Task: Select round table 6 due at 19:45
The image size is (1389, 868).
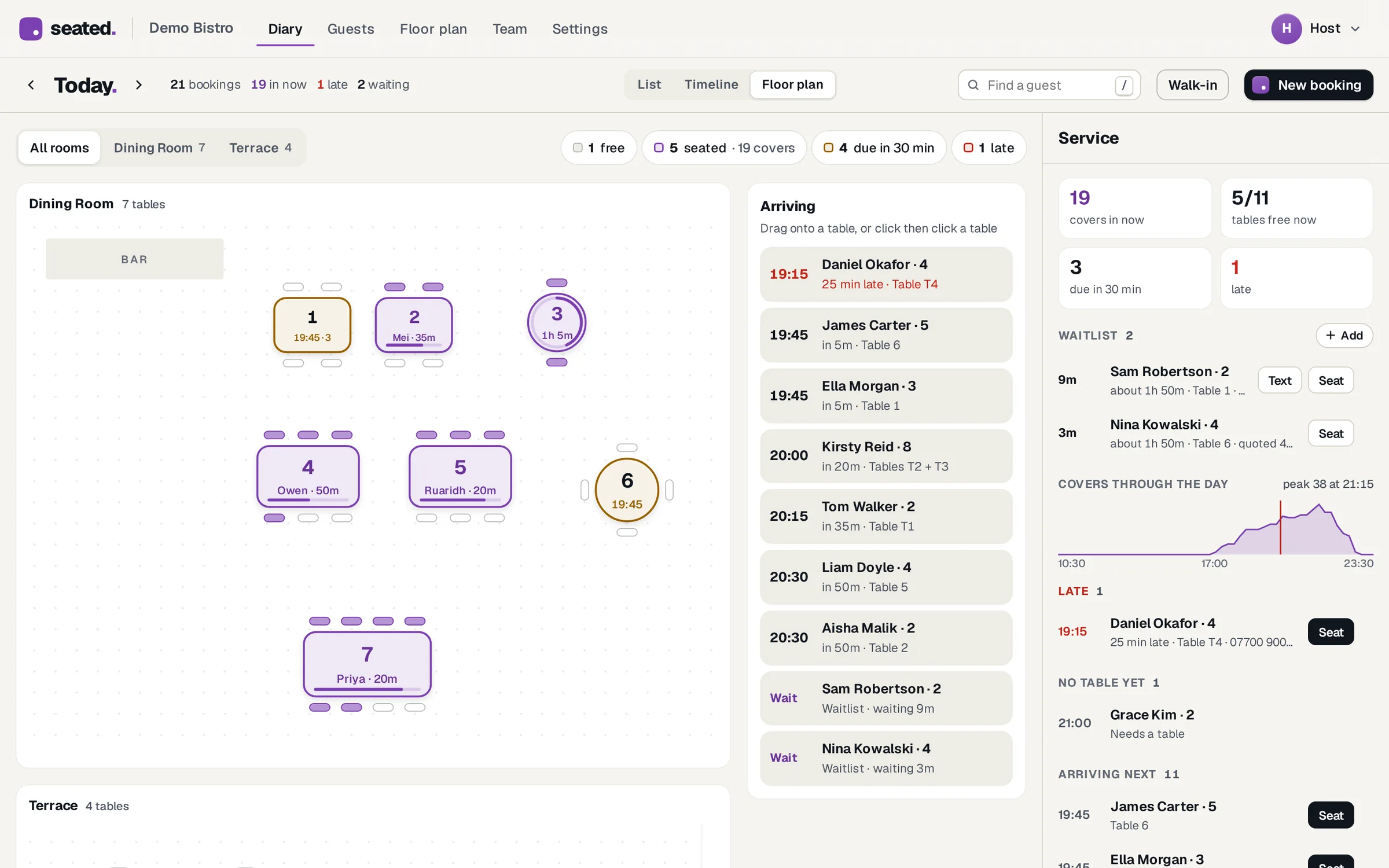Action: tap(627, 490)
